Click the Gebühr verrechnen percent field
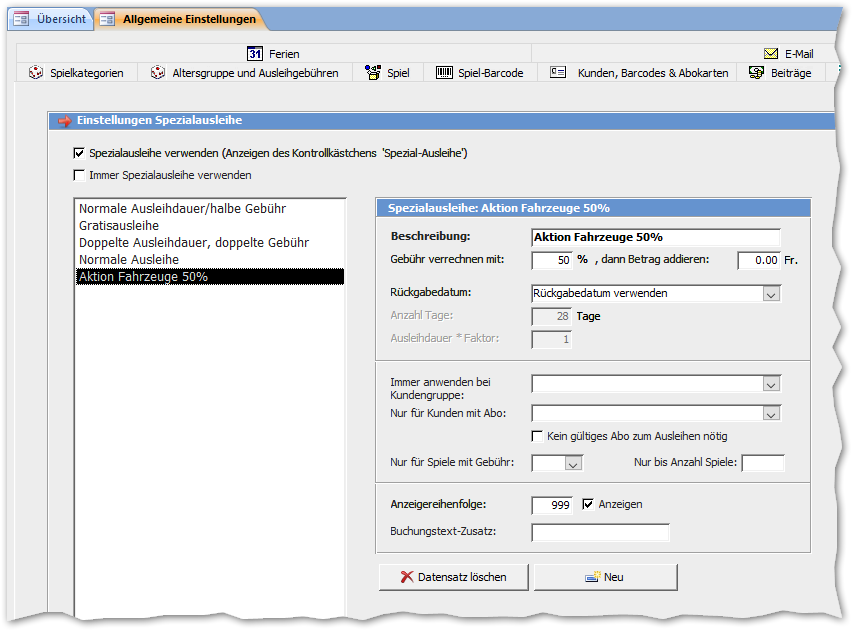This screenshot has height=632, width=854. point(552,260)
